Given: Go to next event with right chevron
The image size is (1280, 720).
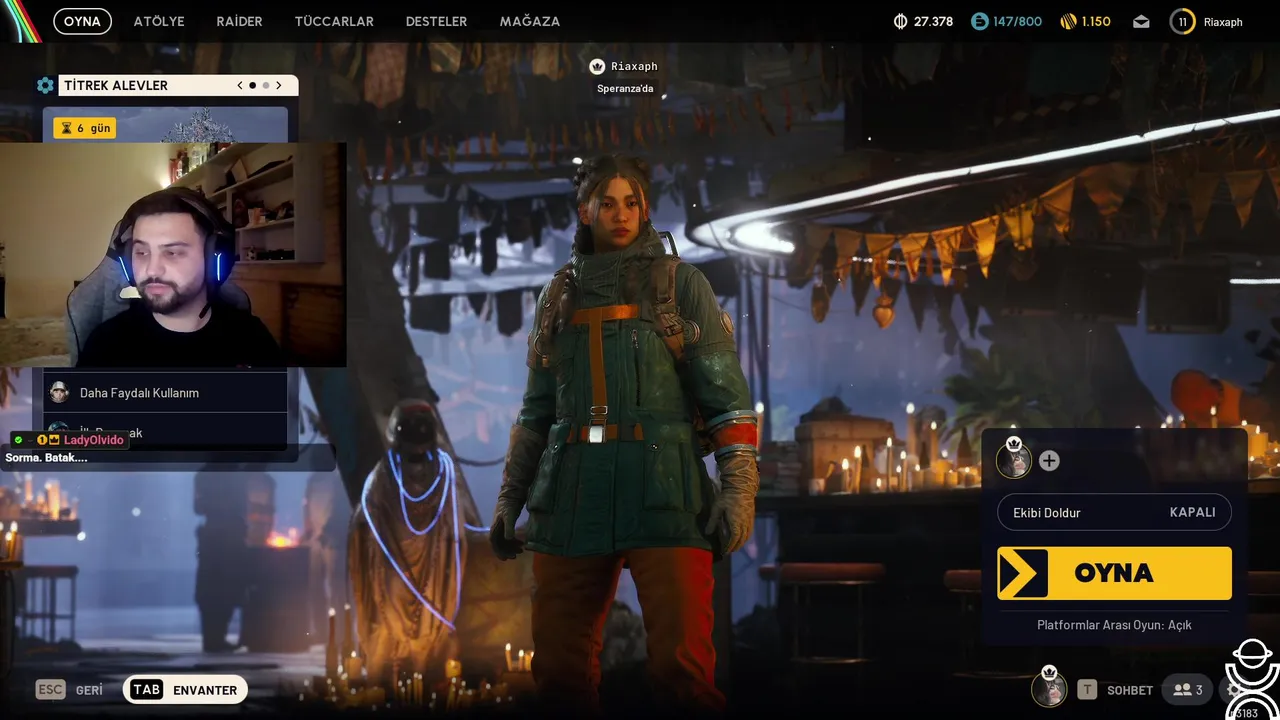Looking at the screenshot, I should click(x=279, y=86).
